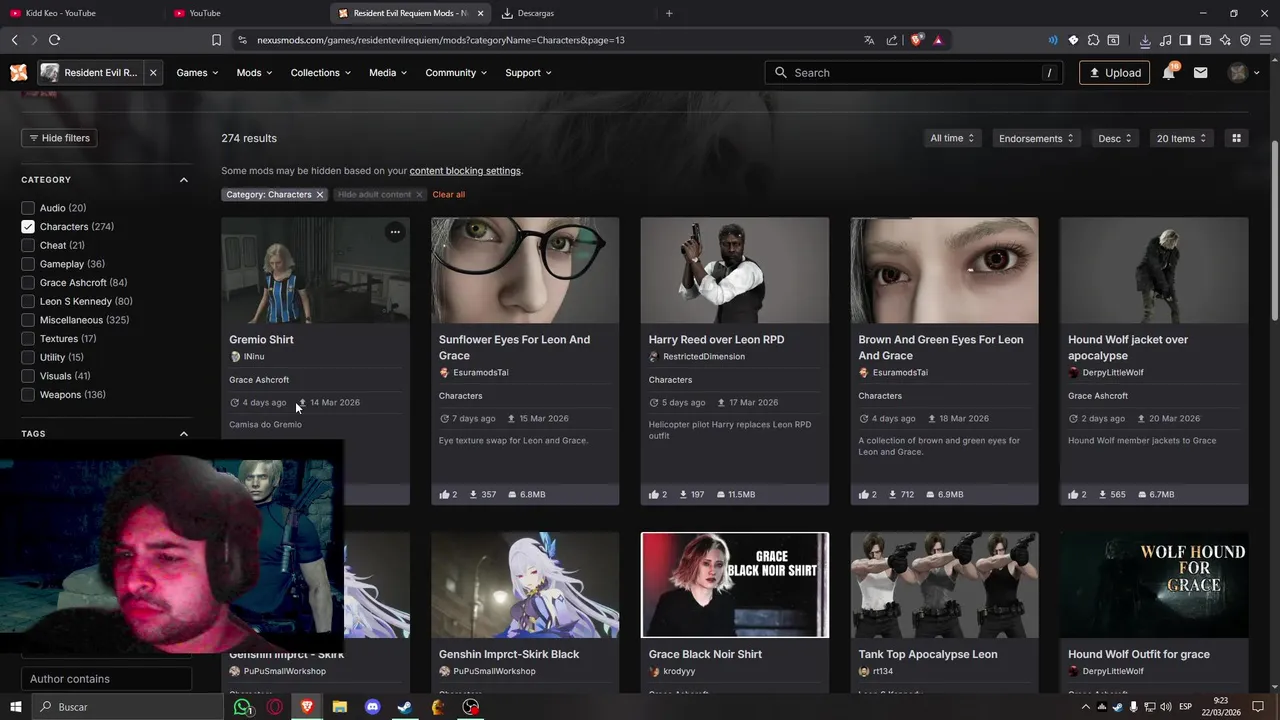Open the 20 Items per-page dropdown

1181,138
